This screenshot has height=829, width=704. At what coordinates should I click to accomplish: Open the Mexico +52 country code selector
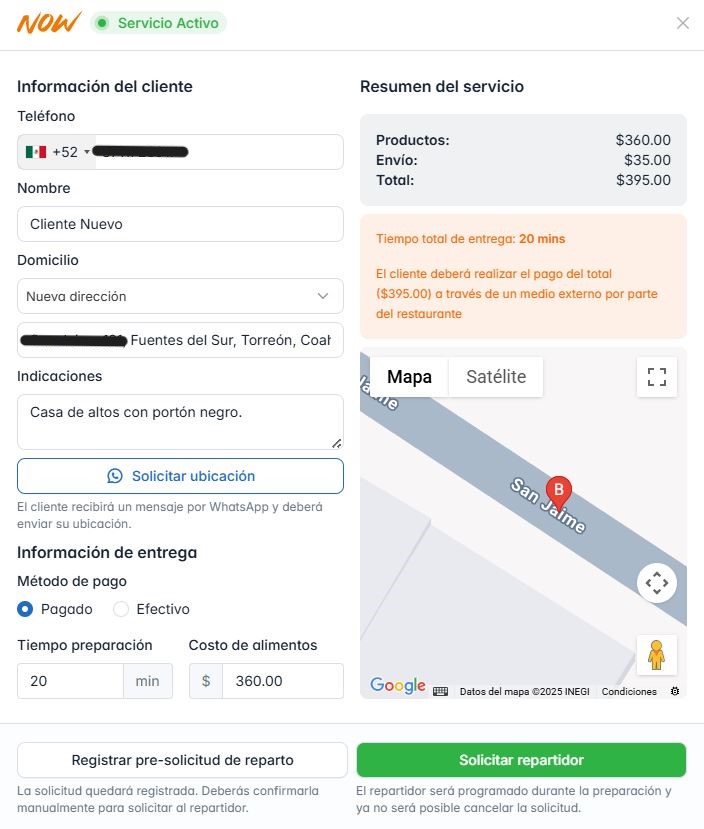tap(58, 152)
